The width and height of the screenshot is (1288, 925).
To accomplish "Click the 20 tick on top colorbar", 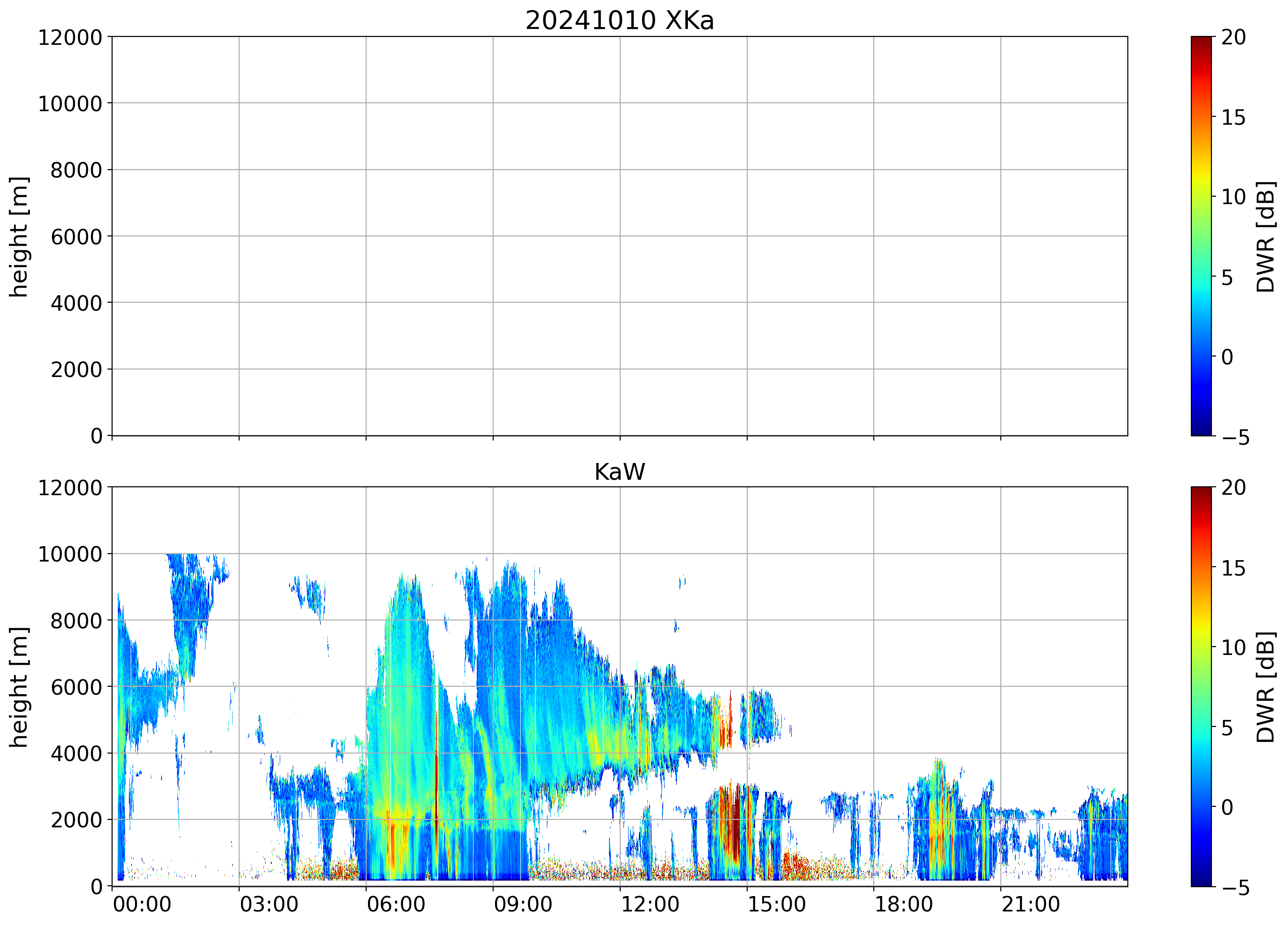I will click(1233, 37).
